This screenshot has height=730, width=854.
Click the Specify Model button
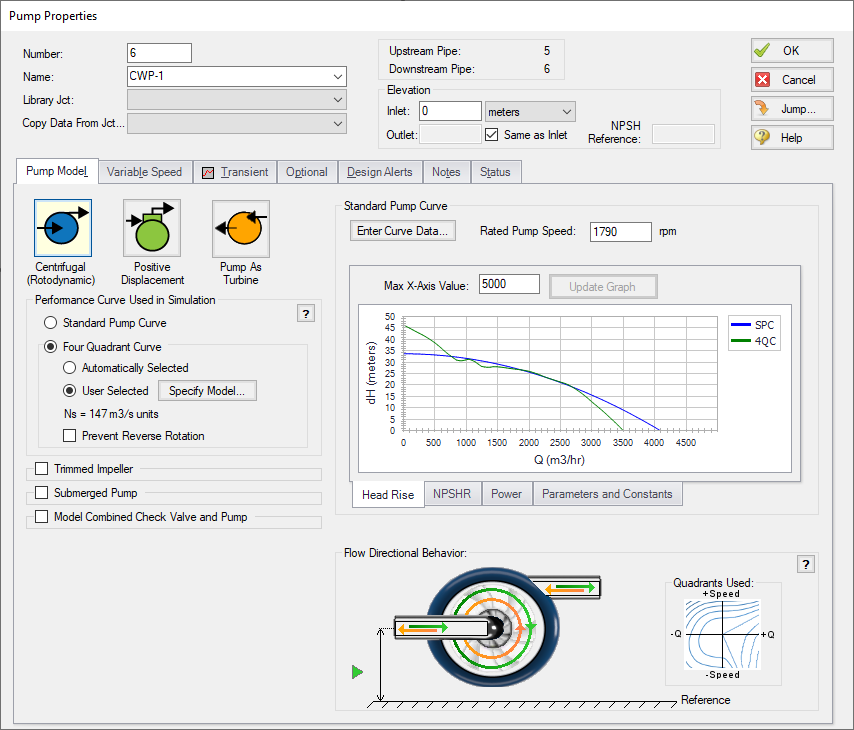pos(207,390)
